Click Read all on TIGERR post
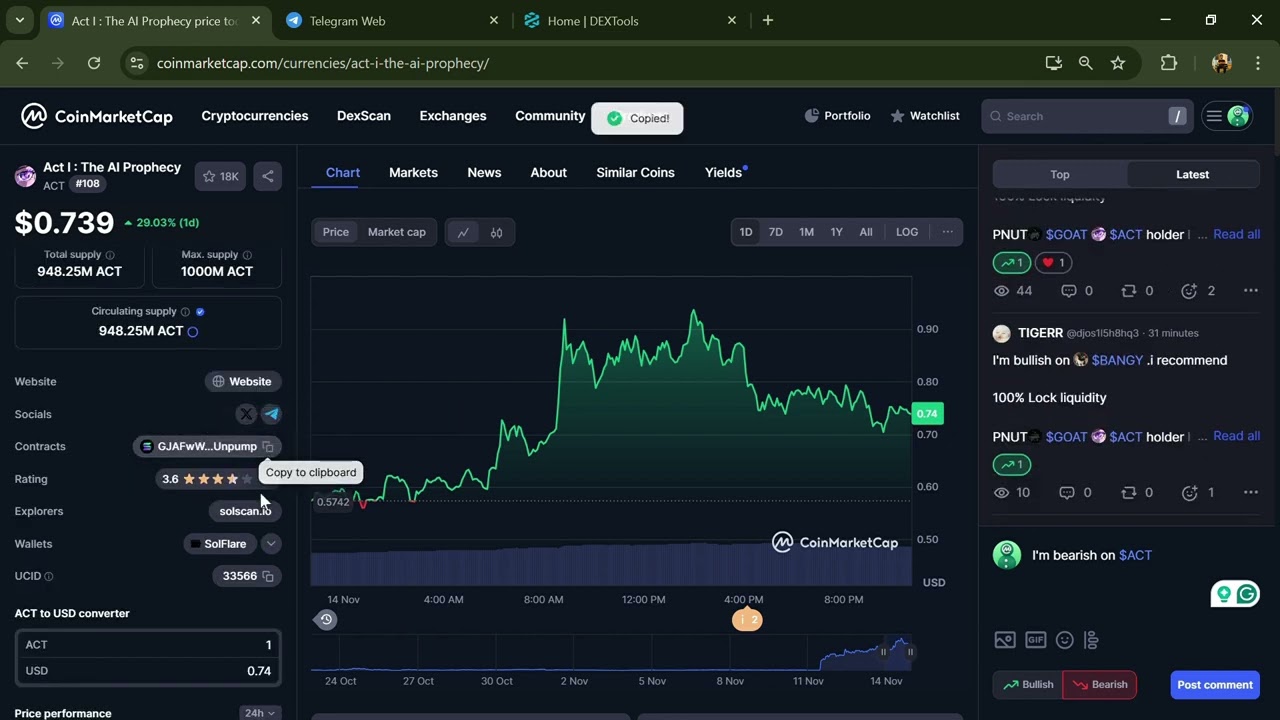The width and height of the screenshot is (1280, 720). pyautogui.click(x=1236, y=436)
